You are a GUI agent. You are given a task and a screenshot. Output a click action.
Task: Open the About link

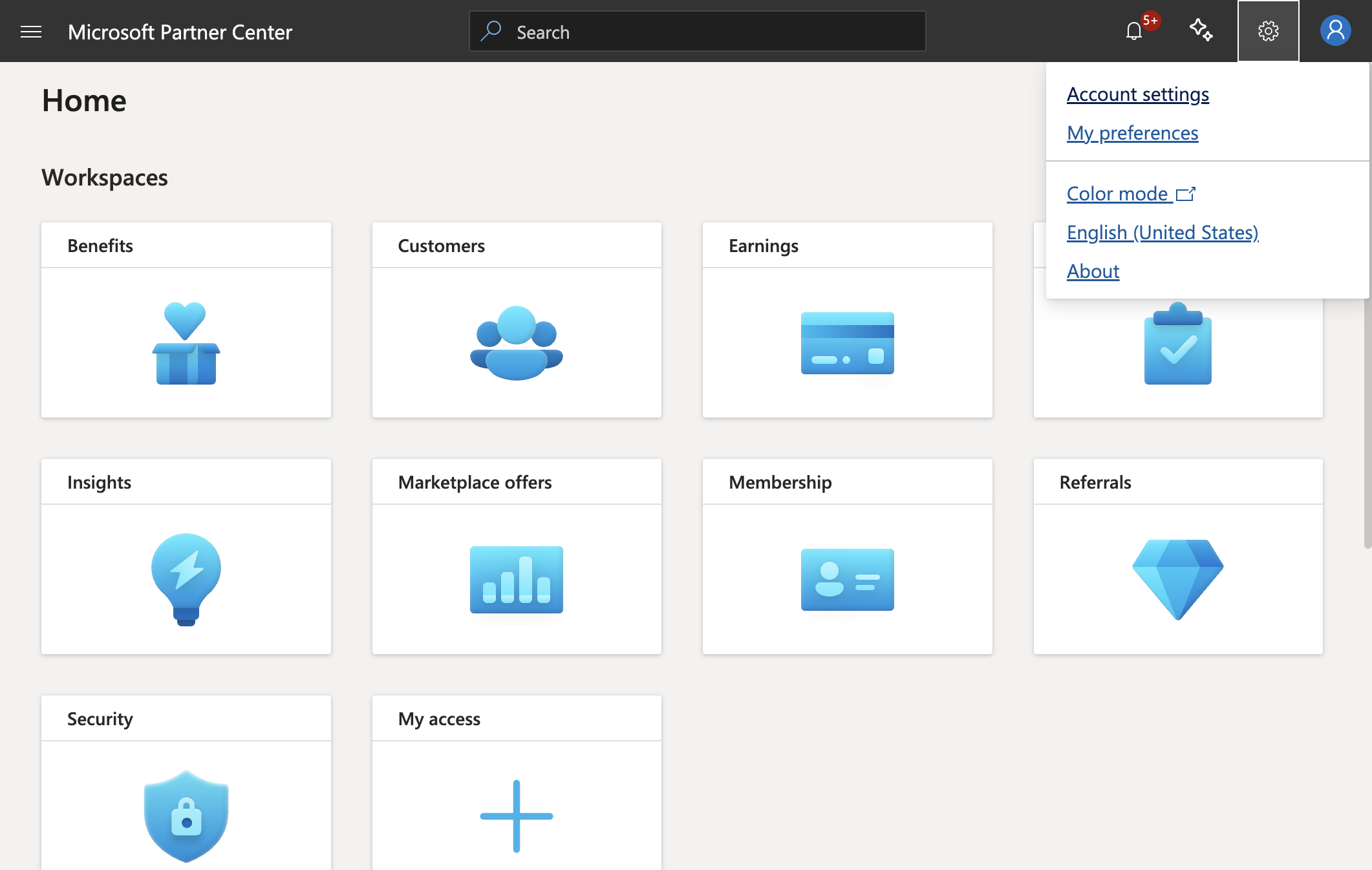pyautogui.click(x=1093, y=271)
